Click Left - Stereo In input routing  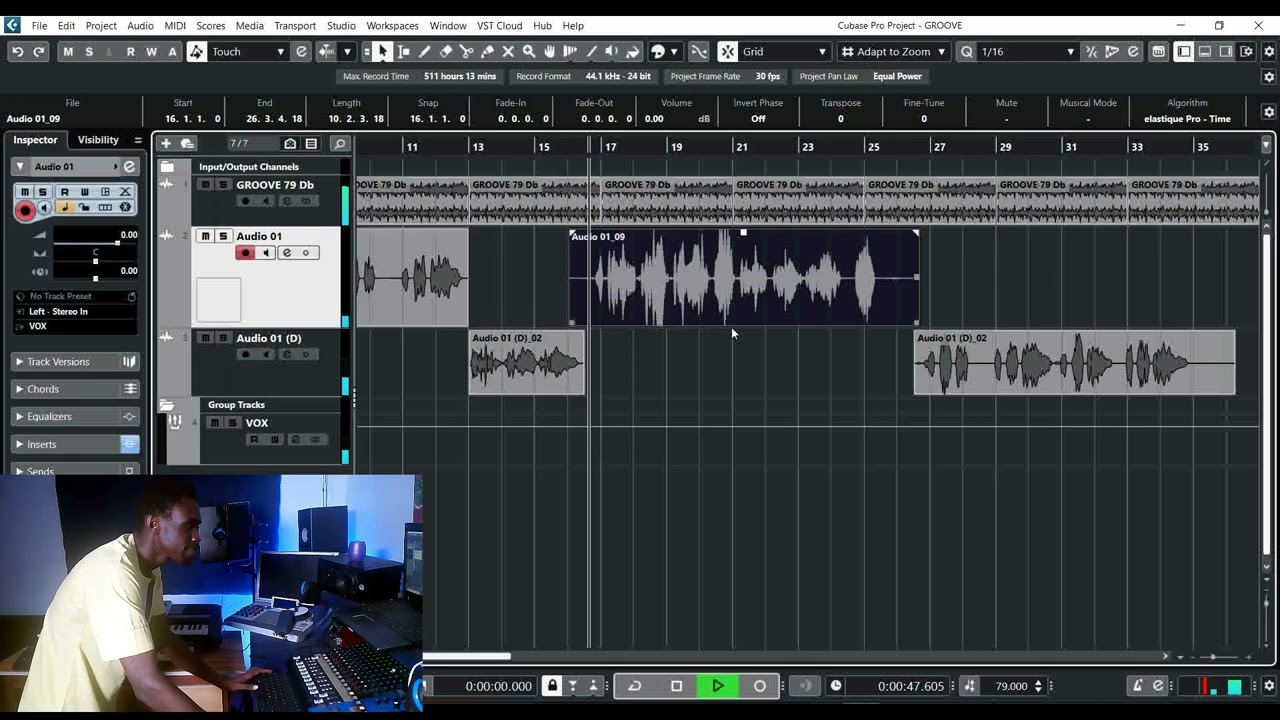tap(75, 311)
